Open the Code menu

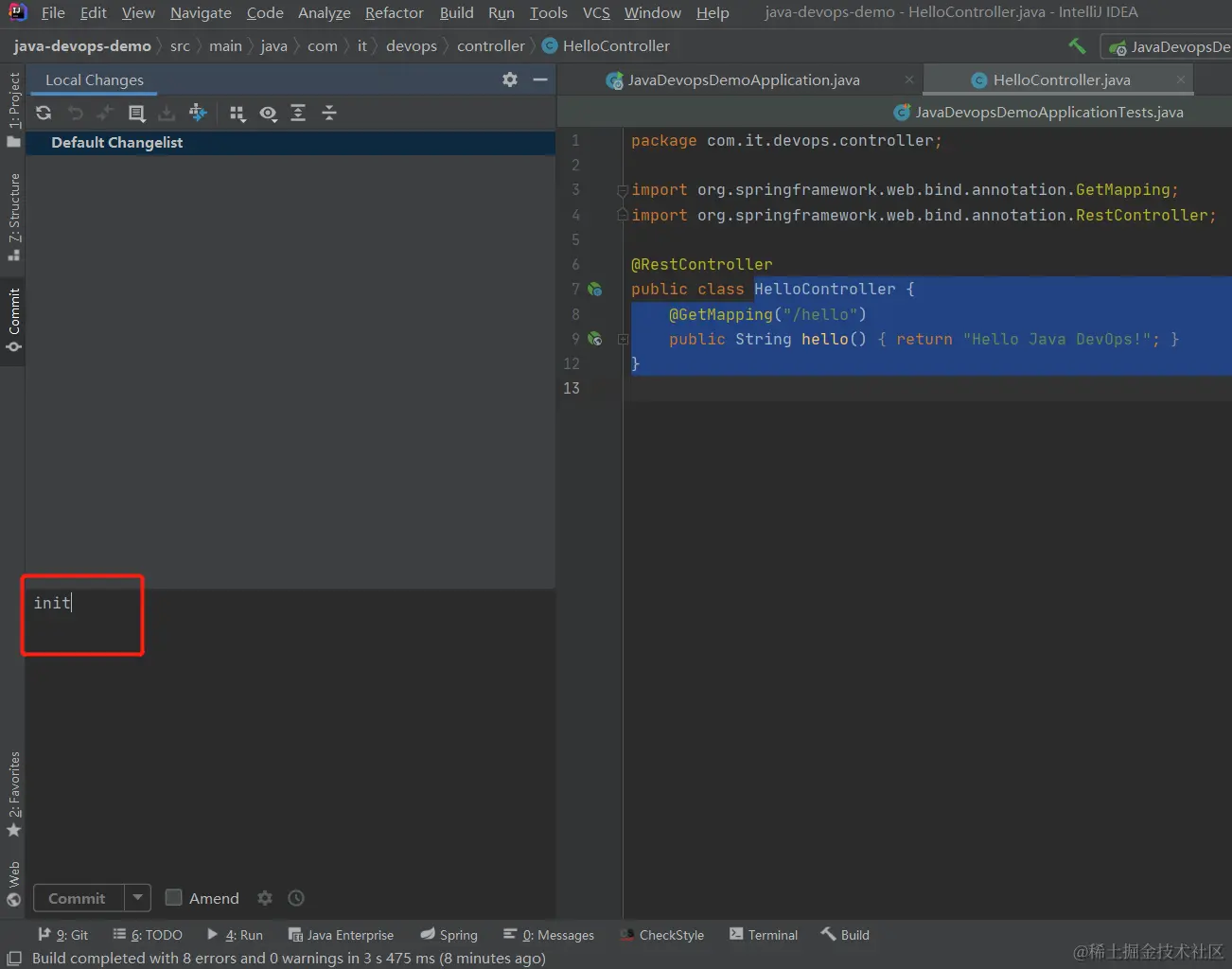(x=265, y=12)
